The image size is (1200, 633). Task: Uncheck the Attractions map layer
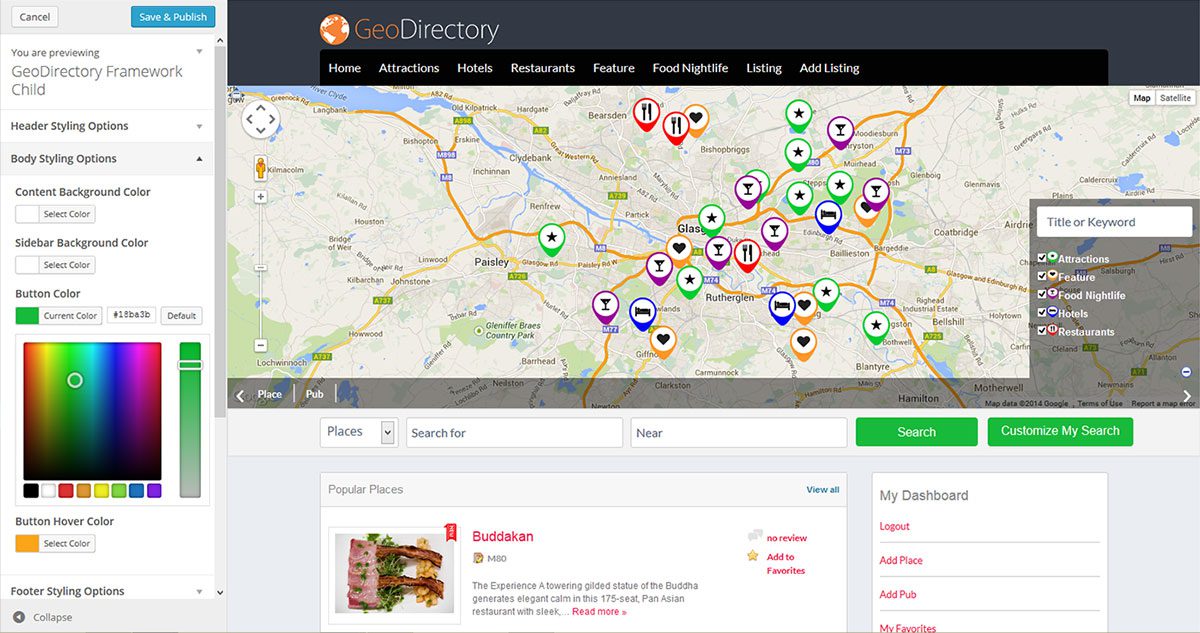point(1041,258)
